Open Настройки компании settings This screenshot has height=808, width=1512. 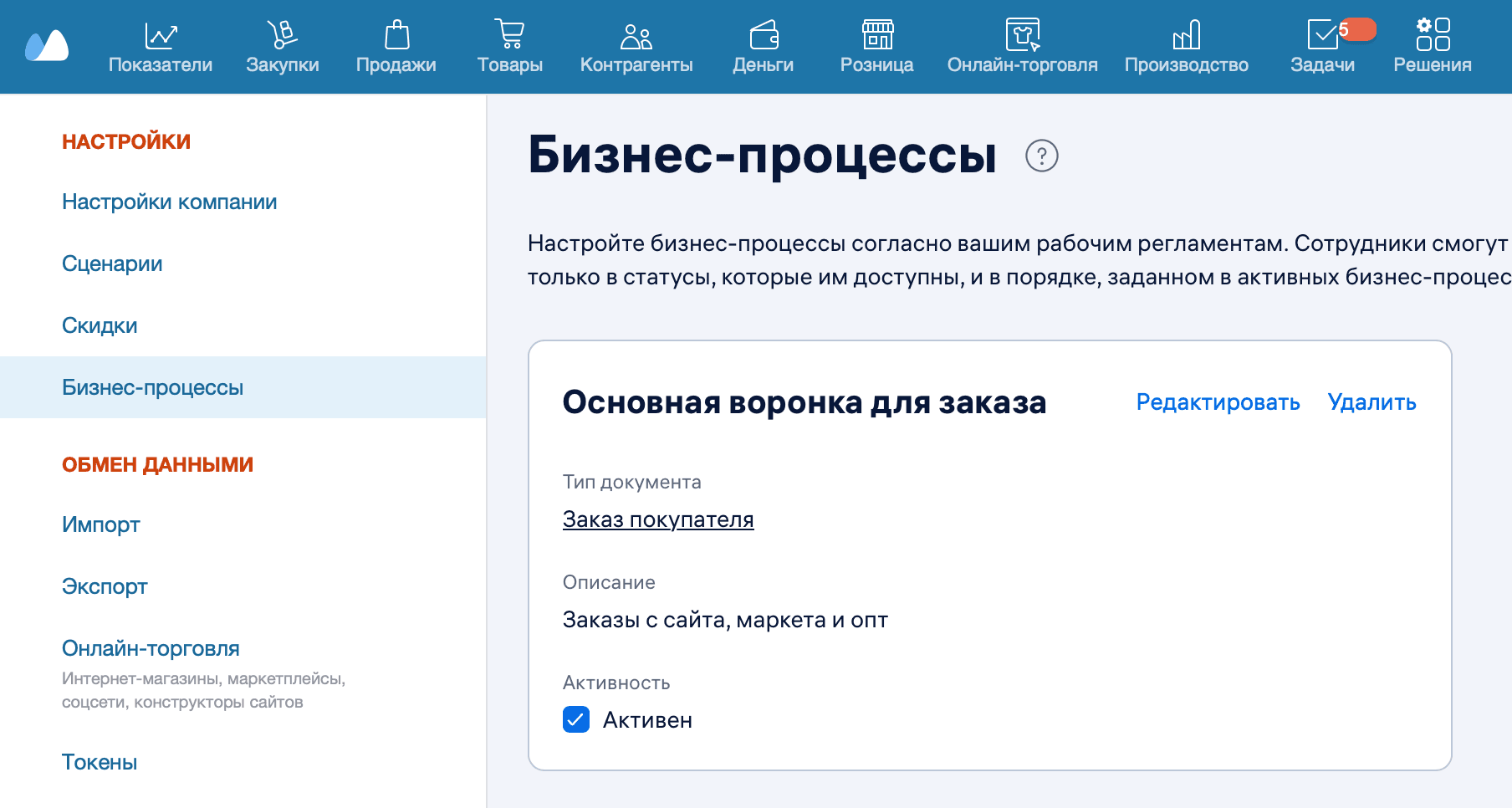click(x=169, y=202)
